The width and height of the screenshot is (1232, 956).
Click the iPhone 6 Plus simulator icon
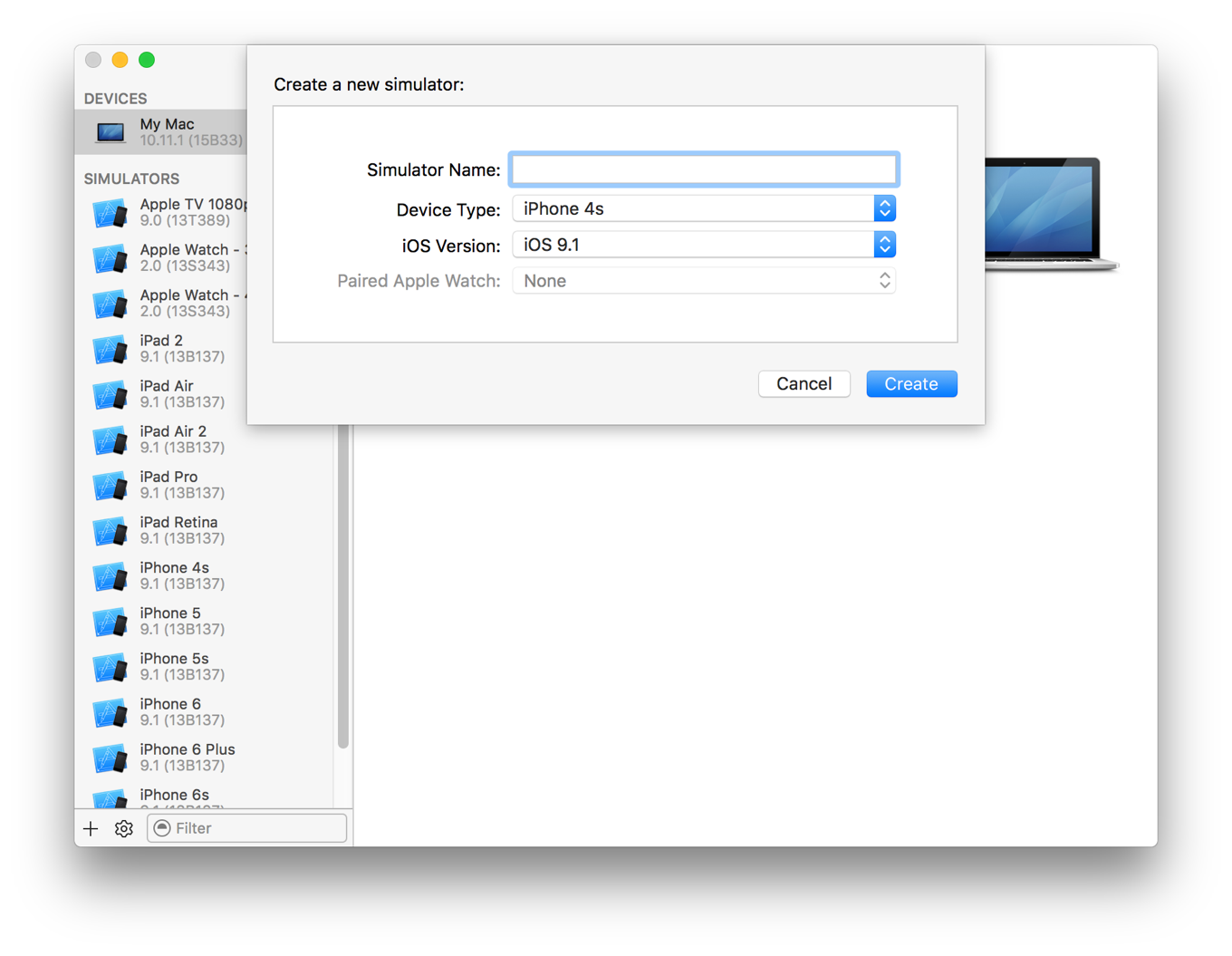[110, 758]
